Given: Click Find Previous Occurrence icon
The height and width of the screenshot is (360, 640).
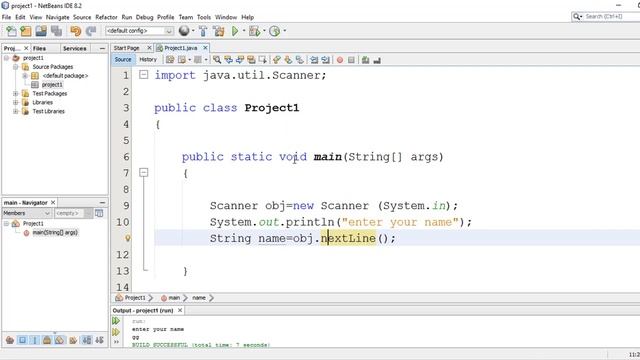Looking at the screenshot, I should tap(228, 60).
